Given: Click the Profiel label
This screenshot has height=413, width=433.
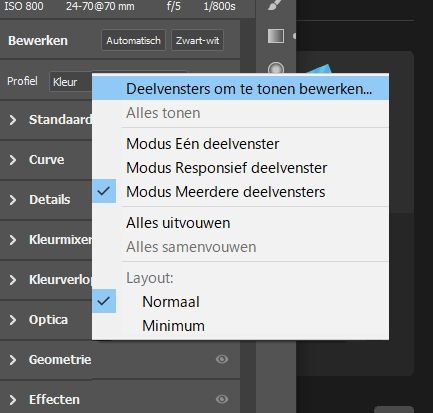Looking at the screenshot, I should 22,81.
